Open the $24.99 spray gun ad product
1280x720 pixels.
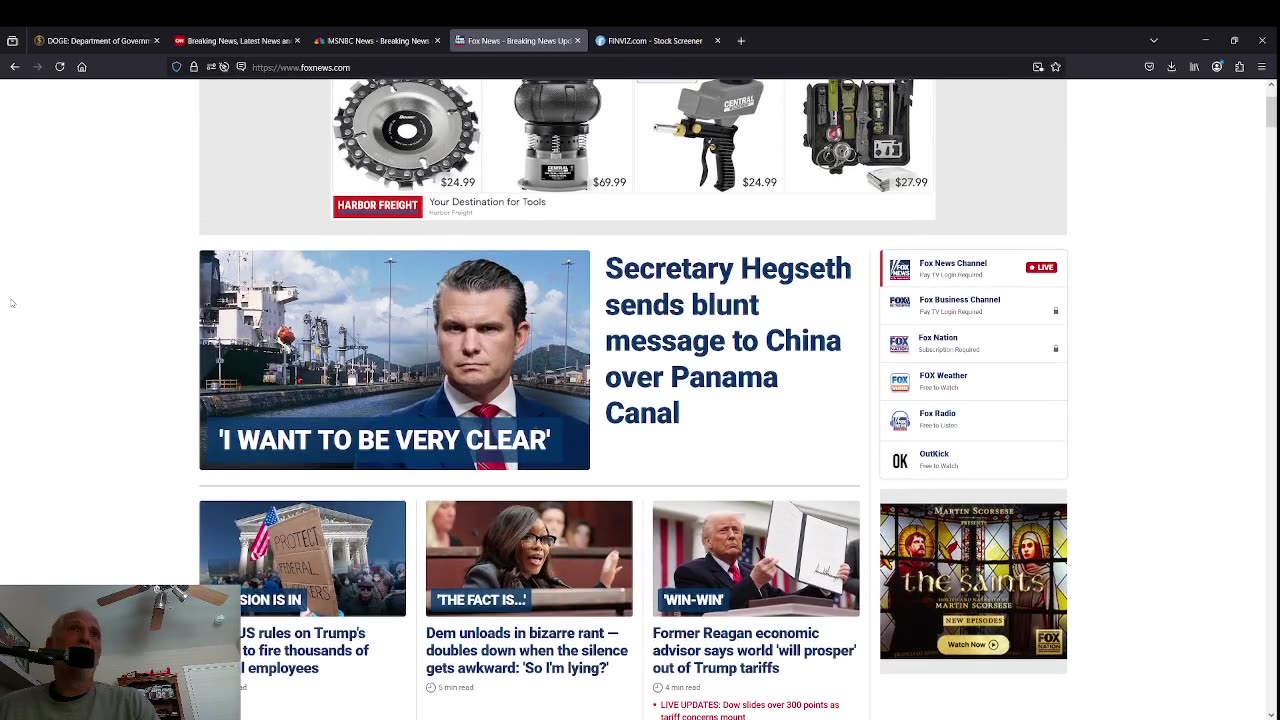709,136
